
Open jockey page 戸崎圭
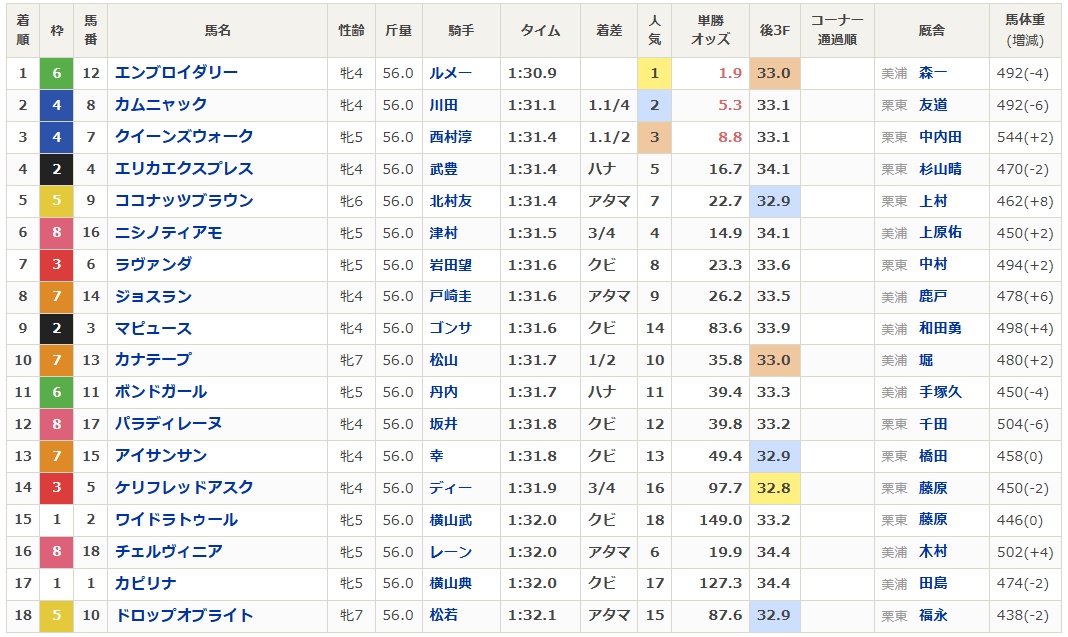450,296
